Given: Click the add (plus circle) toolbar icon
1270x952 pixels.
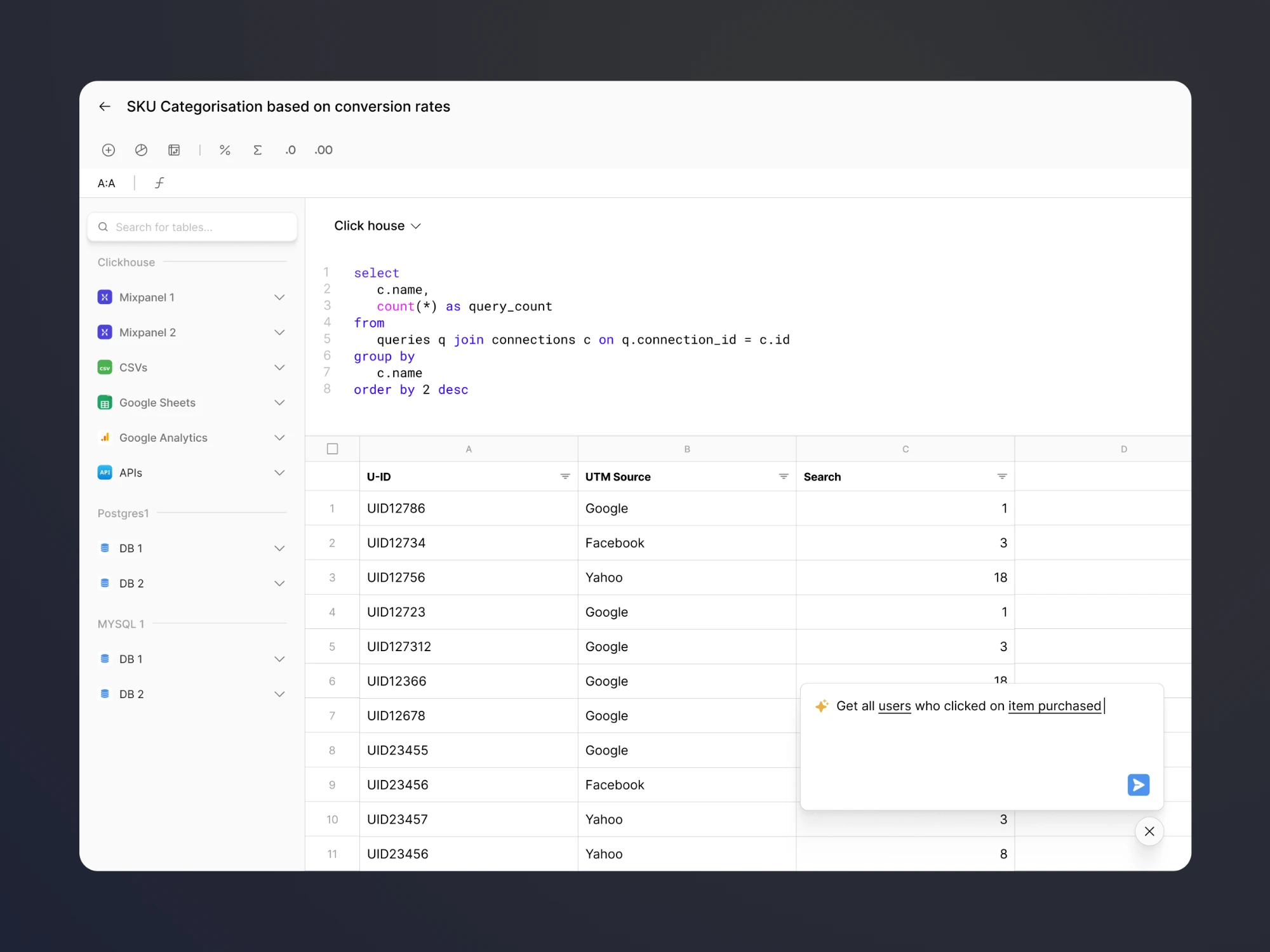Looking at the screenshot, I should tap(109, 150).
